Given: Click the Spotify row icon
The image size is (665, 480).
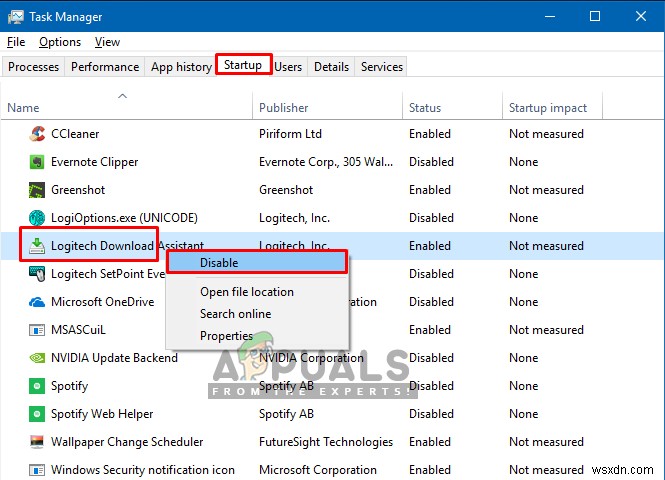Looking at the screenshot, I should [x=37, y=386].
